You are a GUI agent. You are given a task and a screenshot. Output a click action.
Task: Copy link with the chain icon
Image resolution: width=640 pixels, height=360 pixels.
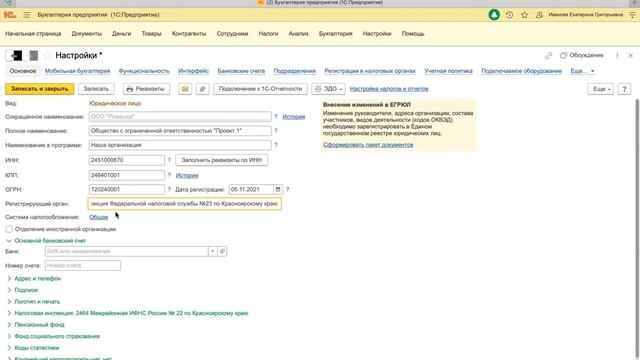coord(548,56)
